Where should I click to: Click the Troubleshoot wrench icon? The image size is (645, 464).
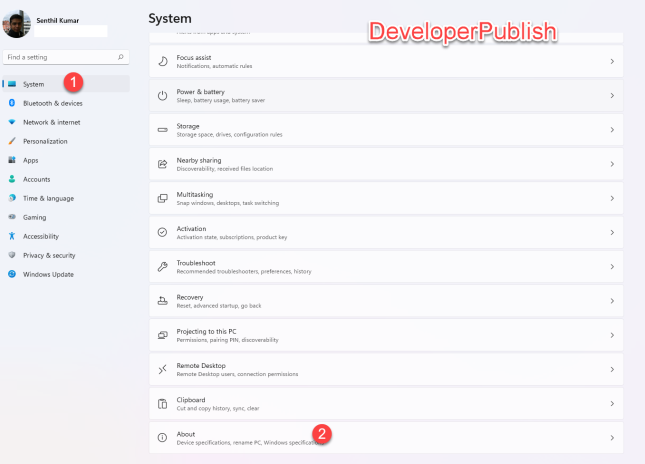click(162, 266)
